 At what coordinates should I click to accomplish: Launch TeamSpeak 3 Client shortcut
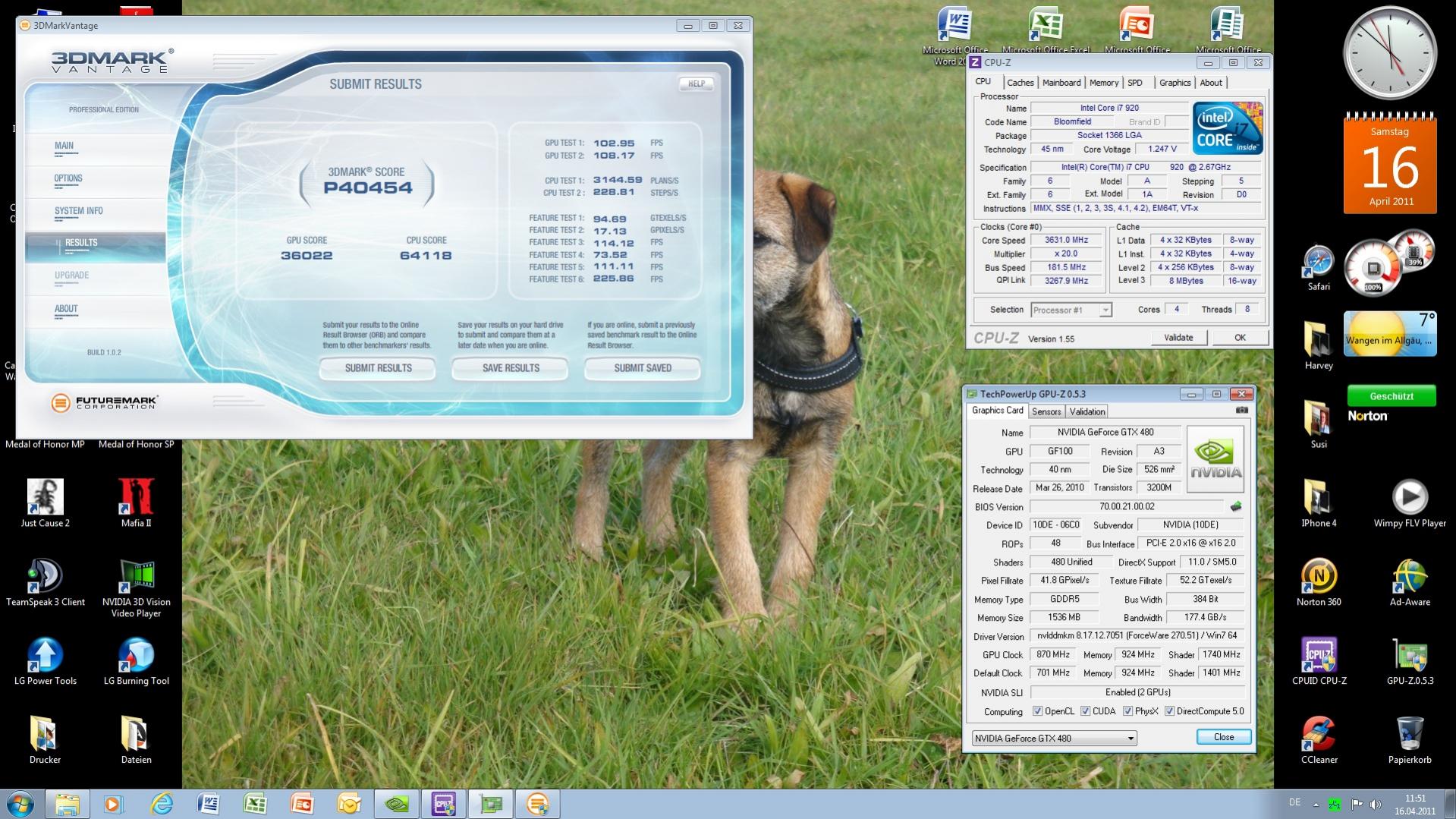point(45,578)
